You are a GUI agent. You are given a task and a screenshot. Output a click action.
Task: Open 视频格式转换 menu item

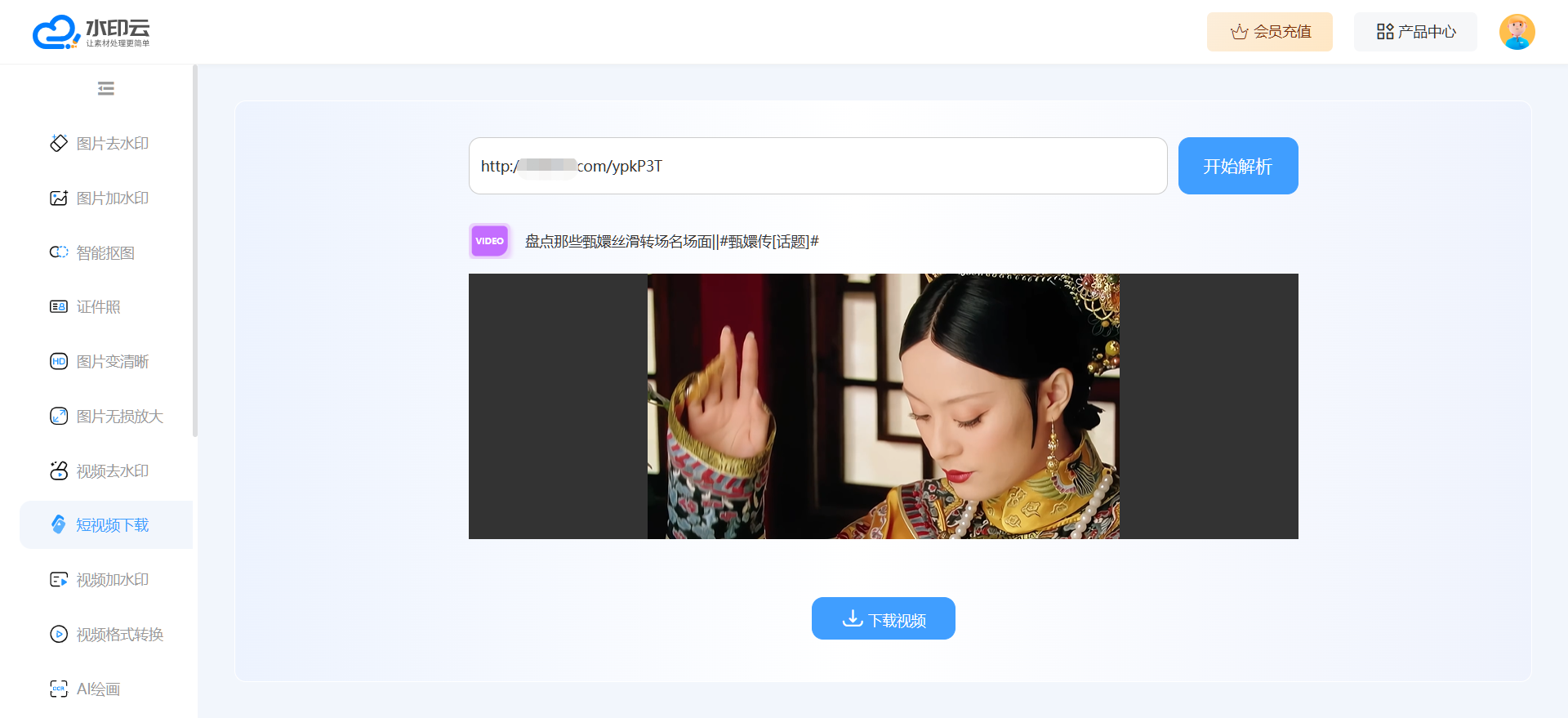(x=106, y=634)
